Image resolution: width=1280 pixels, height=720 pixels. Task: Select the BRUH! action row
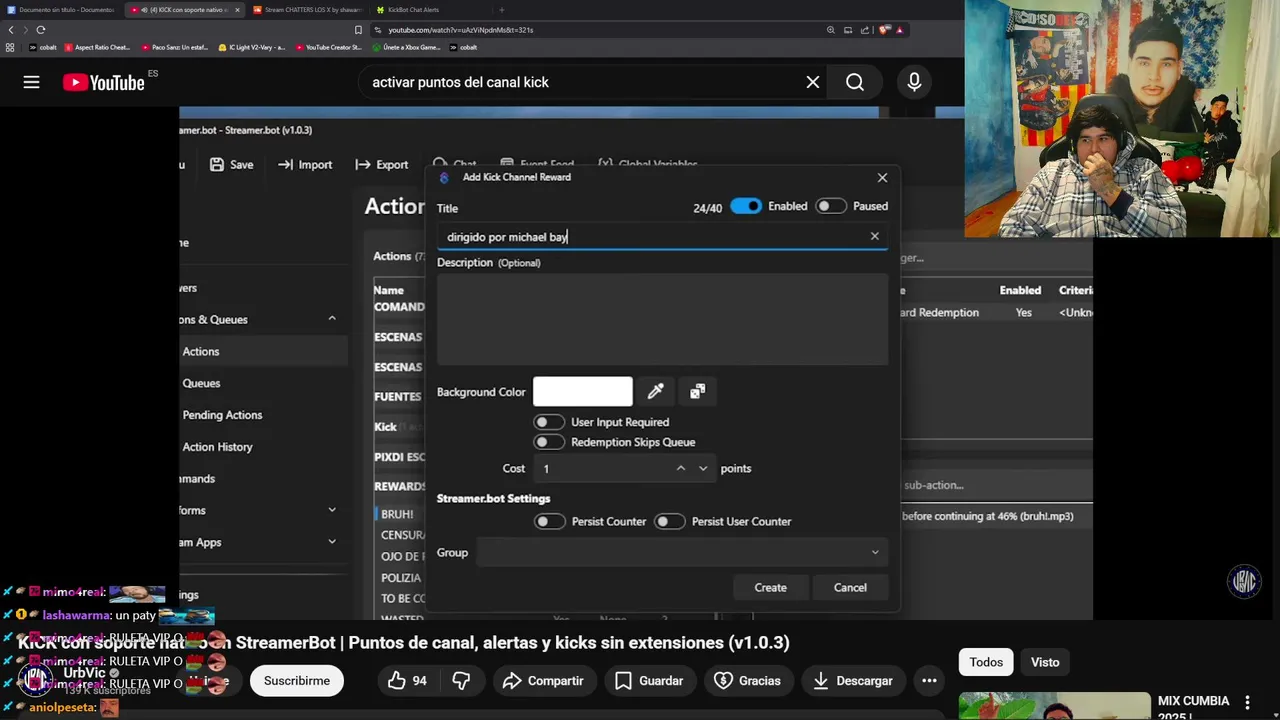[399, 514]
